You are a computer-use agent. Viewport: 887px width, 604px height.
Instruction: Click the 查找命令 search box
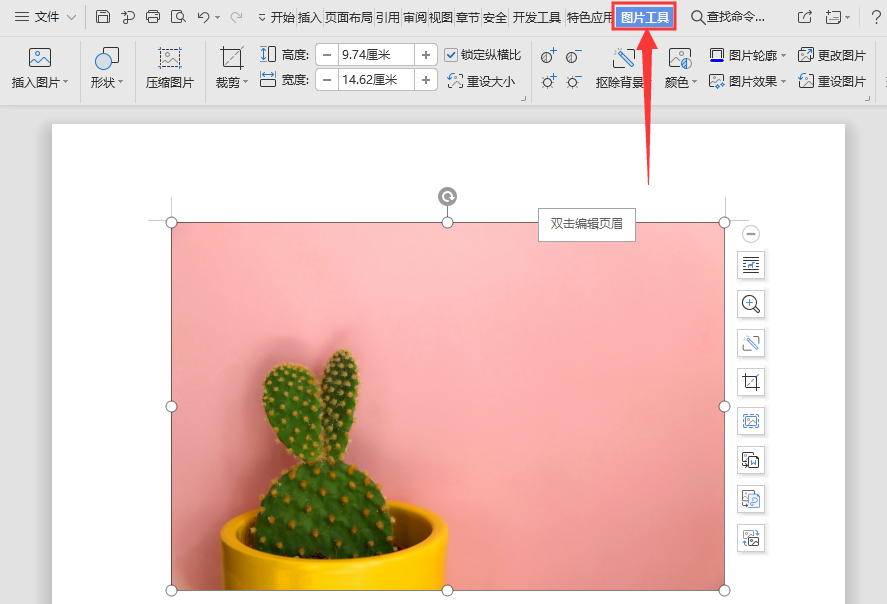pos(728,18)
